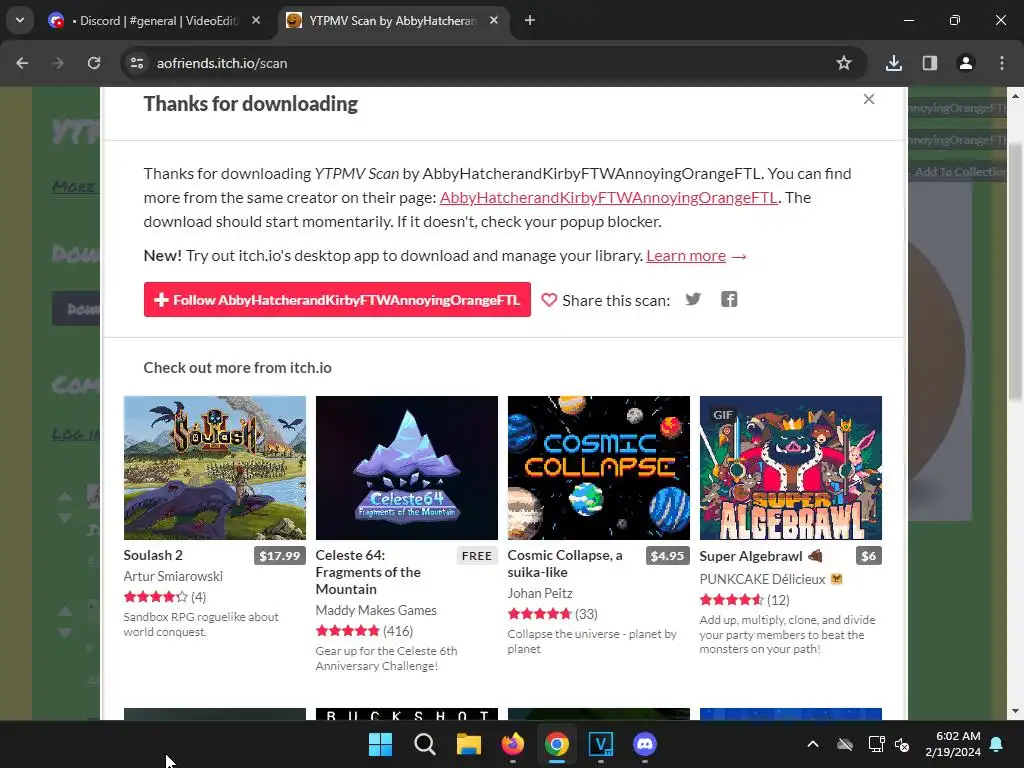
Task: Share this scan on Twitter
Action: pos(693,299)
